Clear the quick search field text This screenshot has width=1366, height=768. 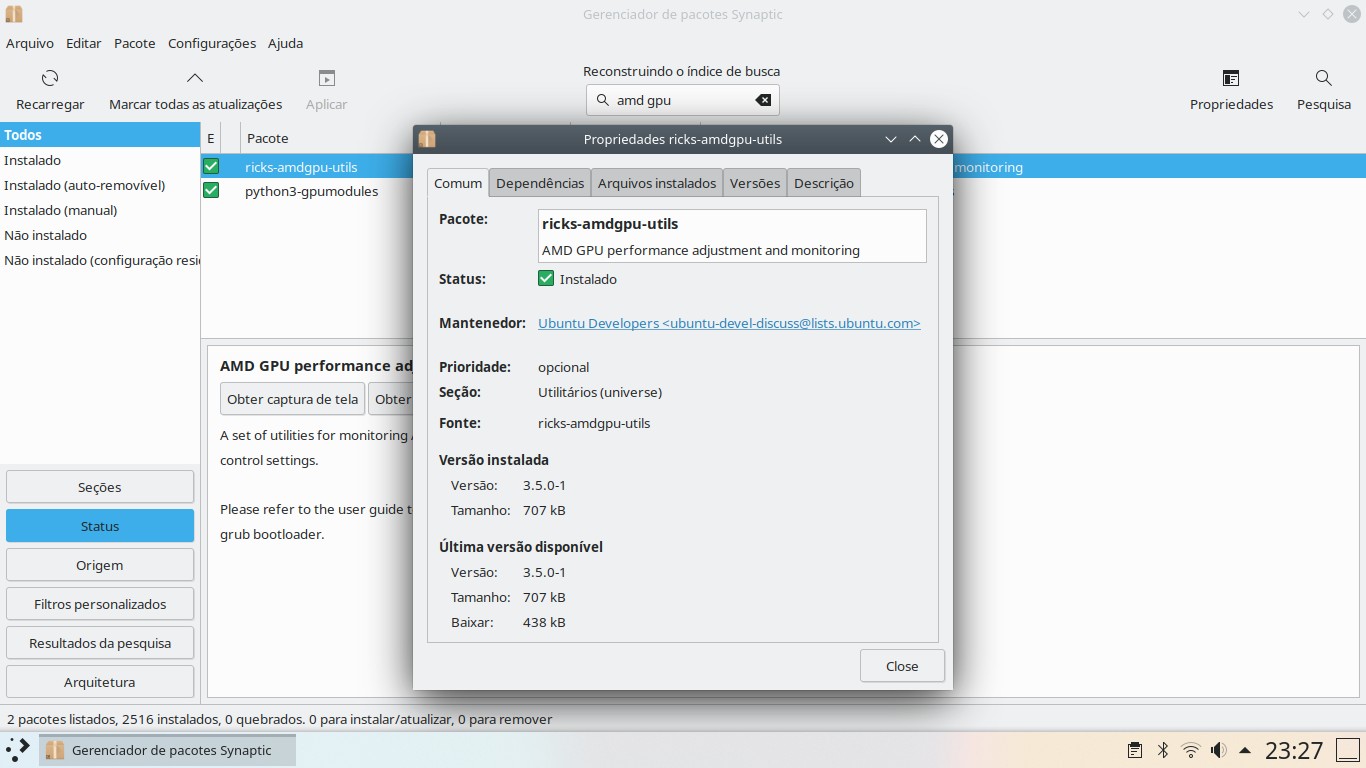pos(763,100)
